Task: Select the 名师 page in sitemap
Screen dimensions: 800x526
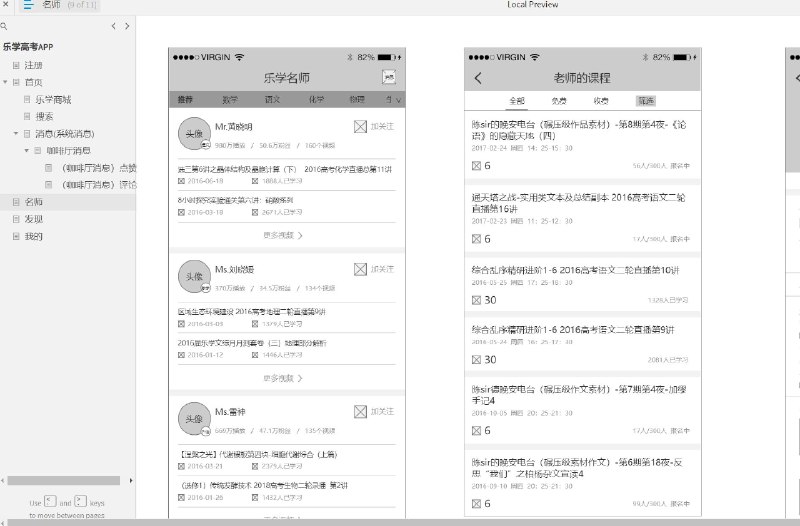Action: pyautogui.click(x=33, y=202)
